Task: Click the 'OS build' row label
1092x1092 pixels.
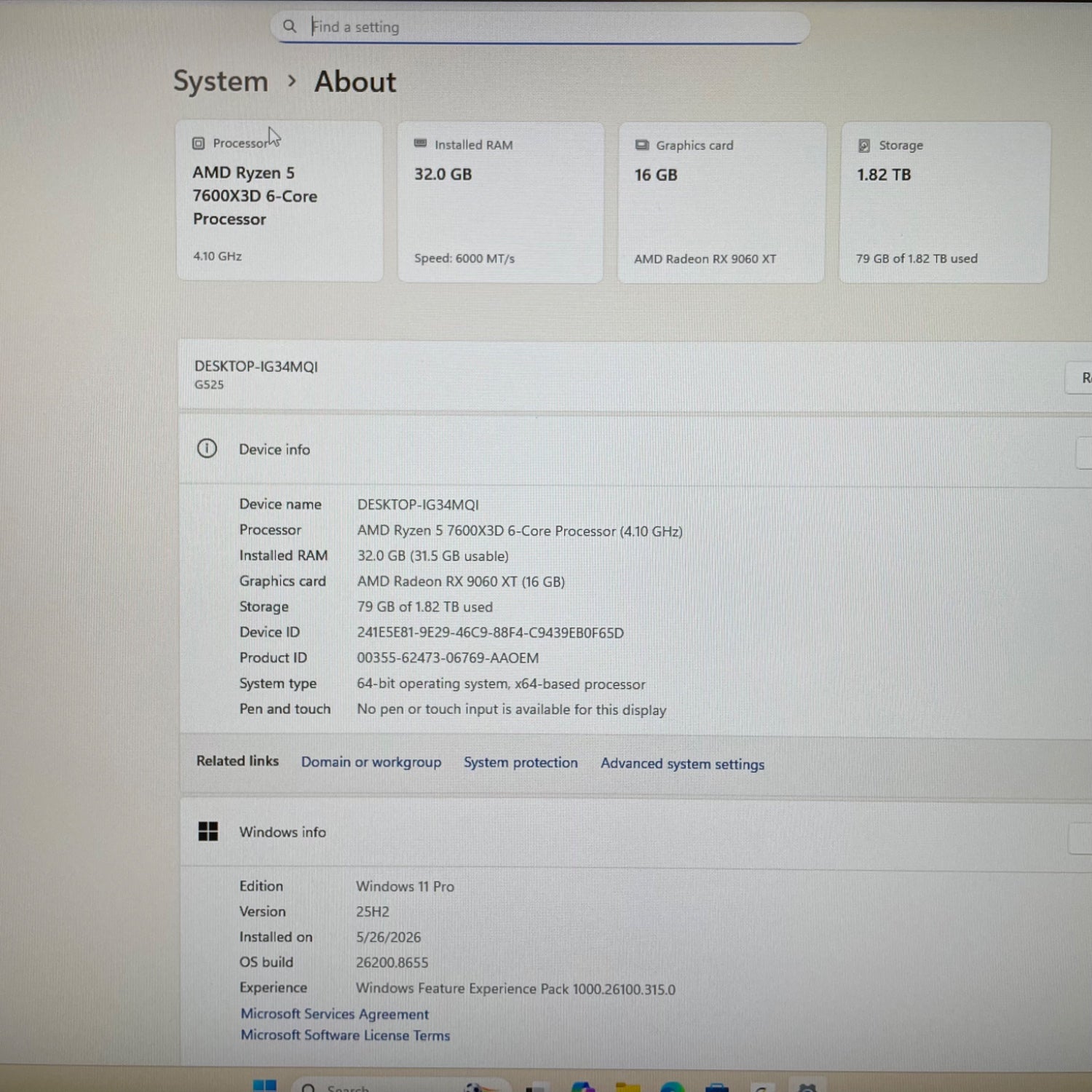Action: 266,962
